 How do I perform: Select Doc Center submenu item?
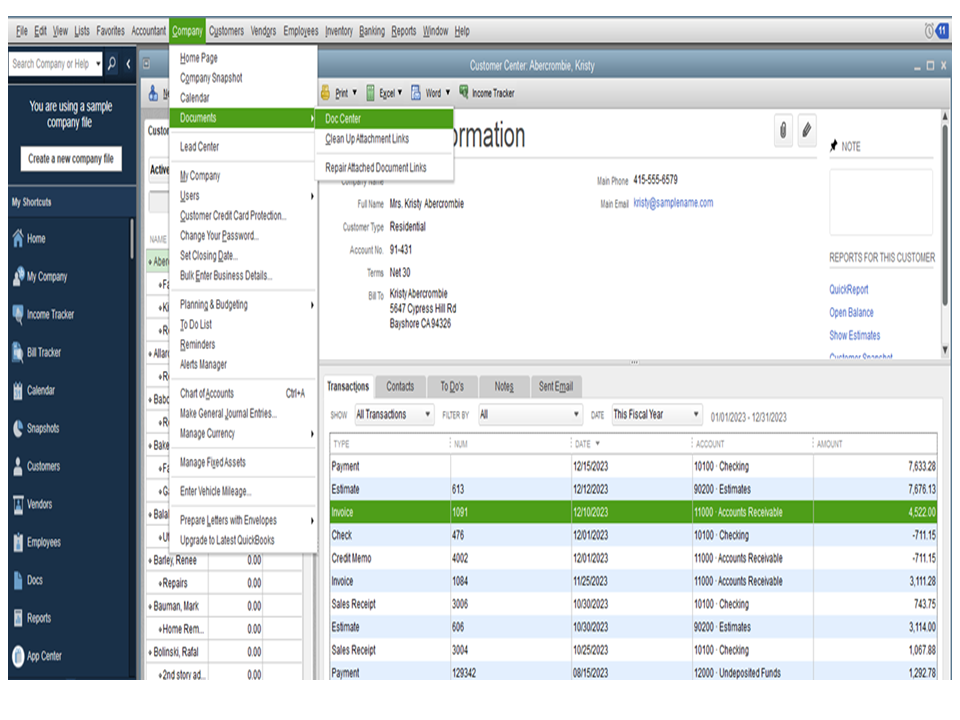(384, 119)
